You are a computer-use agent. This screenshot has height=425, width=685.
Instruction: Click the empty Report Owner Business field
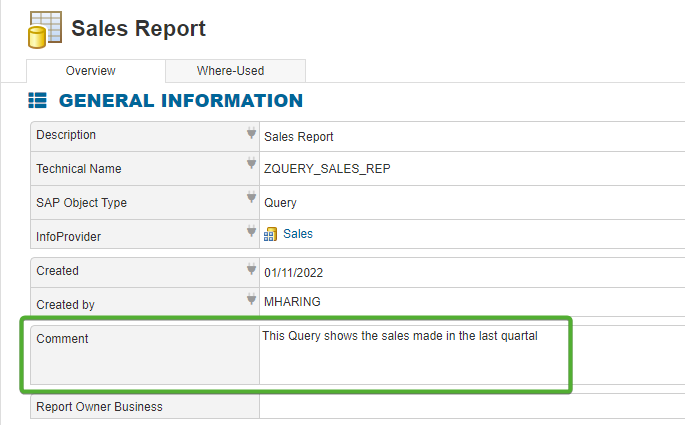[x=470, y=407]
